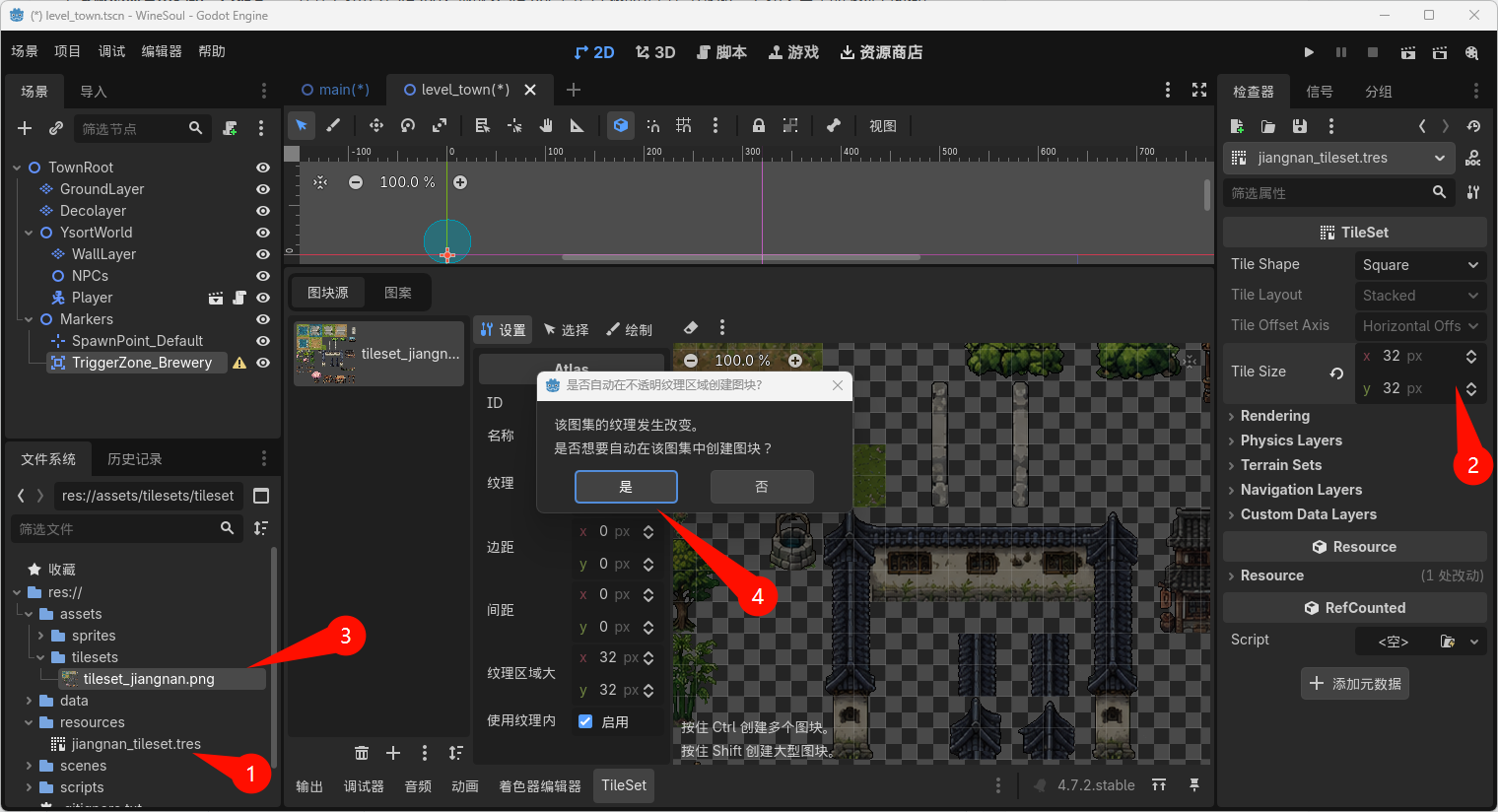Click the list-select nodes tool icon
This screenshot has height=812, width=1498.
coord(482,125)
